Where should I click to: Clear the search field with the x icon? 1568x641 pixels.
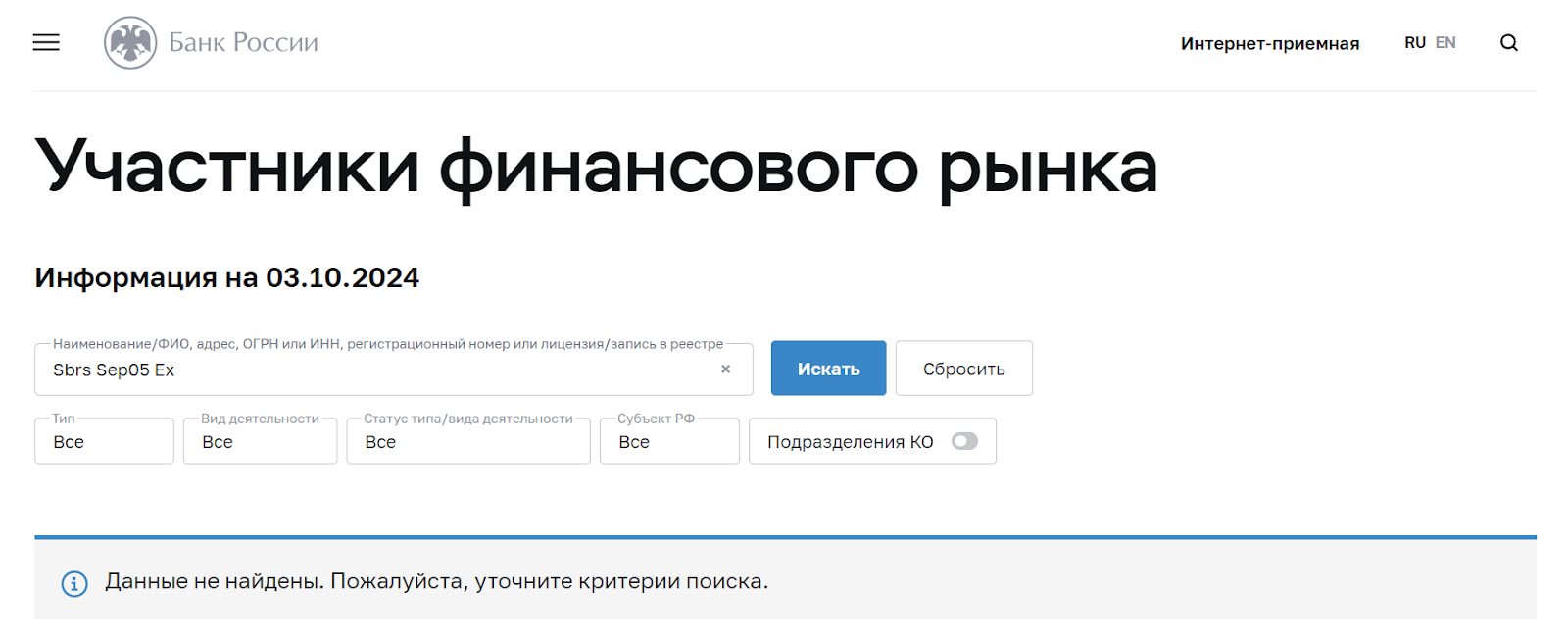pos(725,370)
